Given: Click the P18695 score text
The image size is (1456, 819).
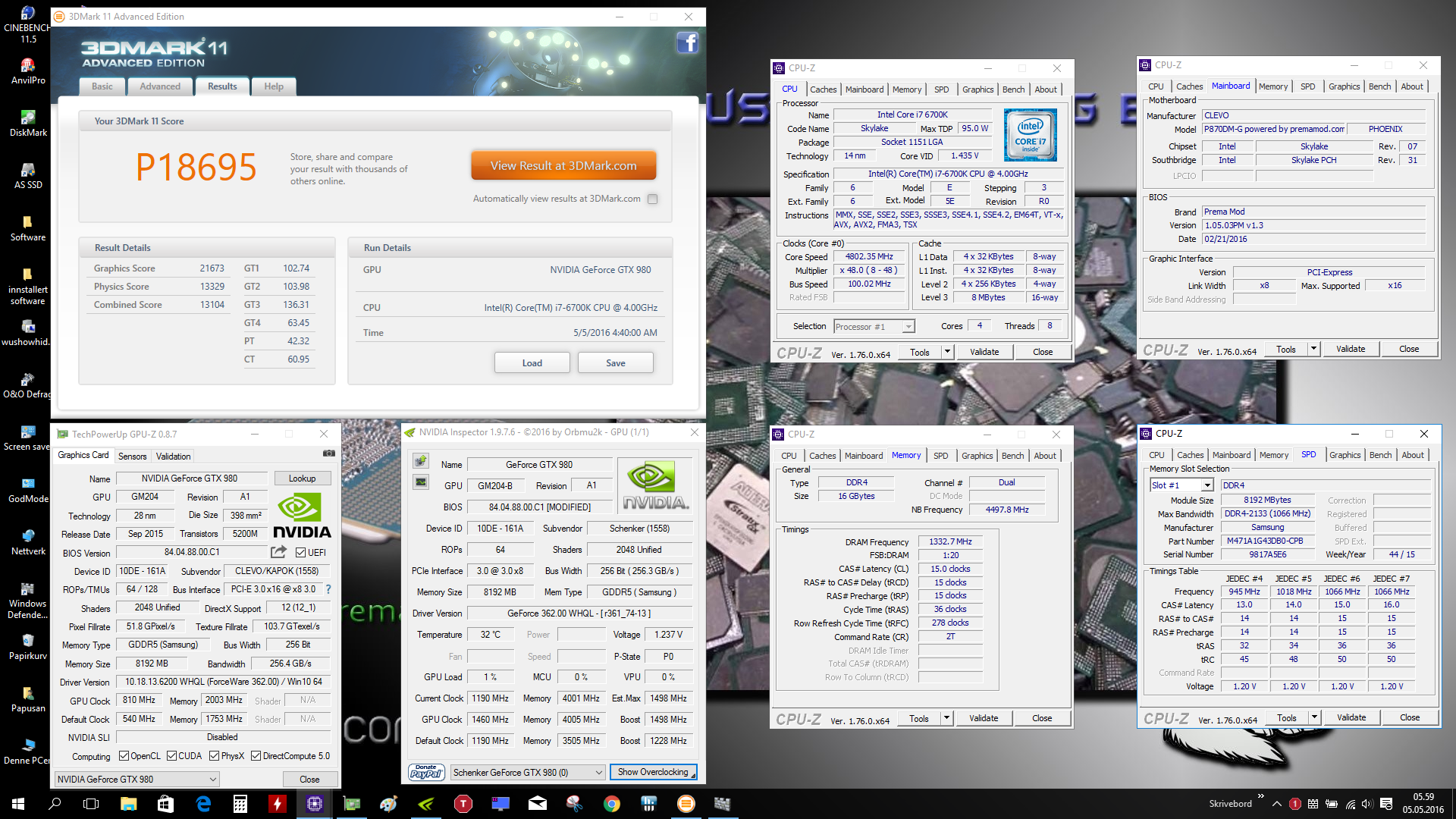Looking at the screenshot, I should click(196, 166).
